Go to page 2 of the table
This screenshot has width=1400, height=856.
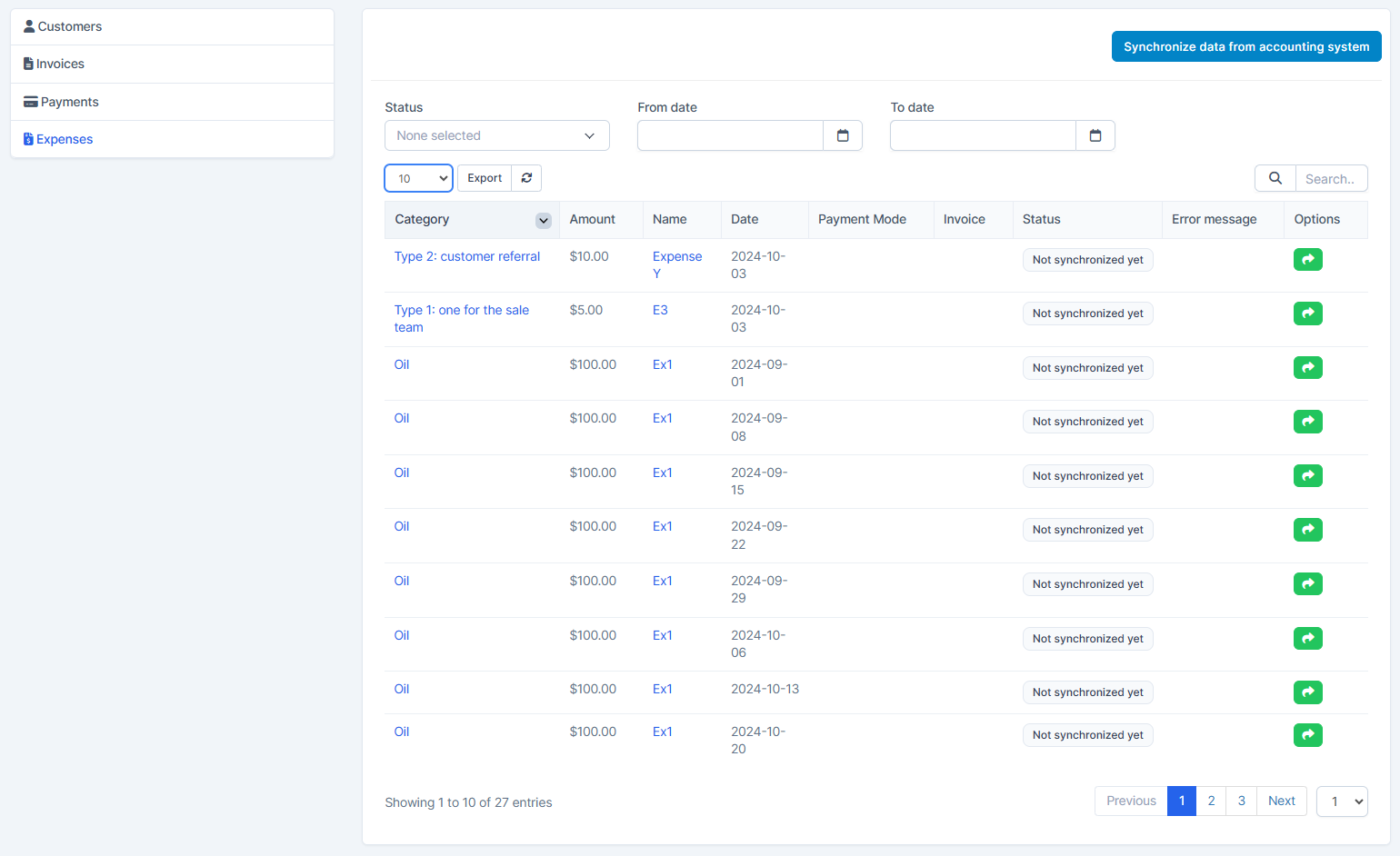click(x=1211, y=801)
